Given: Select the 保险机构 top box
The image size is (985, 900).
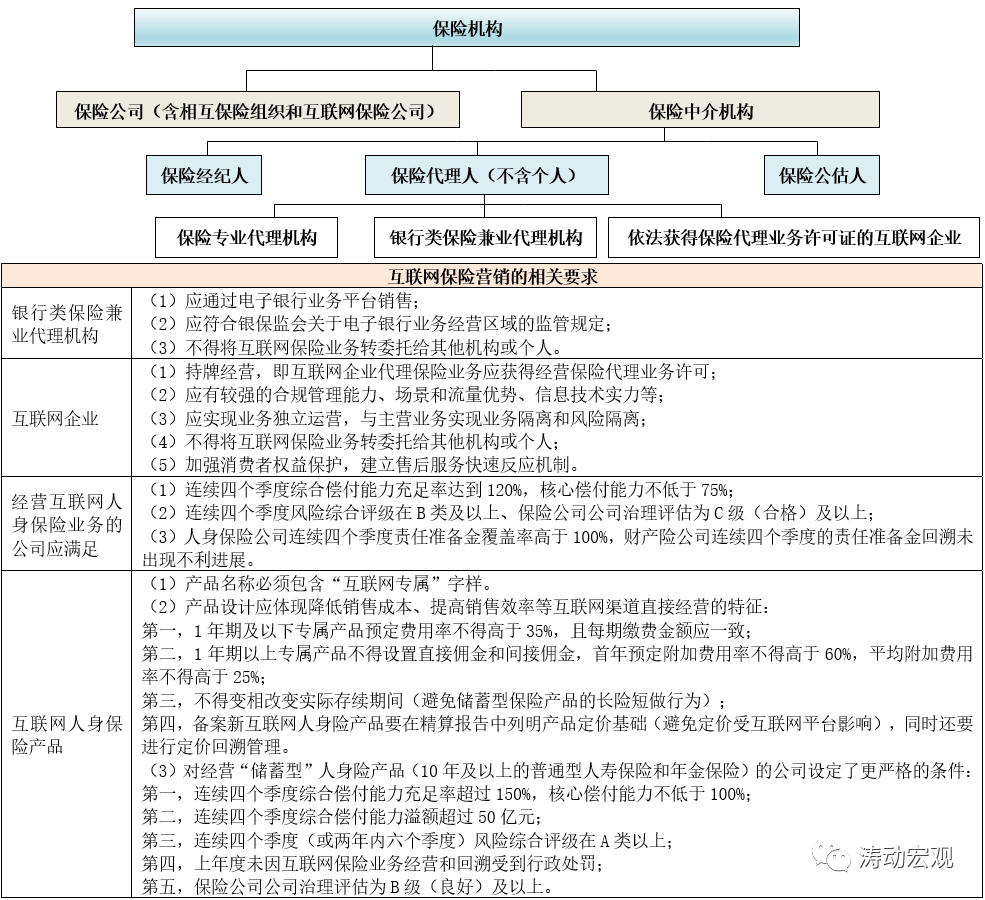Looking at the screenshot, I should pos(467,28).
